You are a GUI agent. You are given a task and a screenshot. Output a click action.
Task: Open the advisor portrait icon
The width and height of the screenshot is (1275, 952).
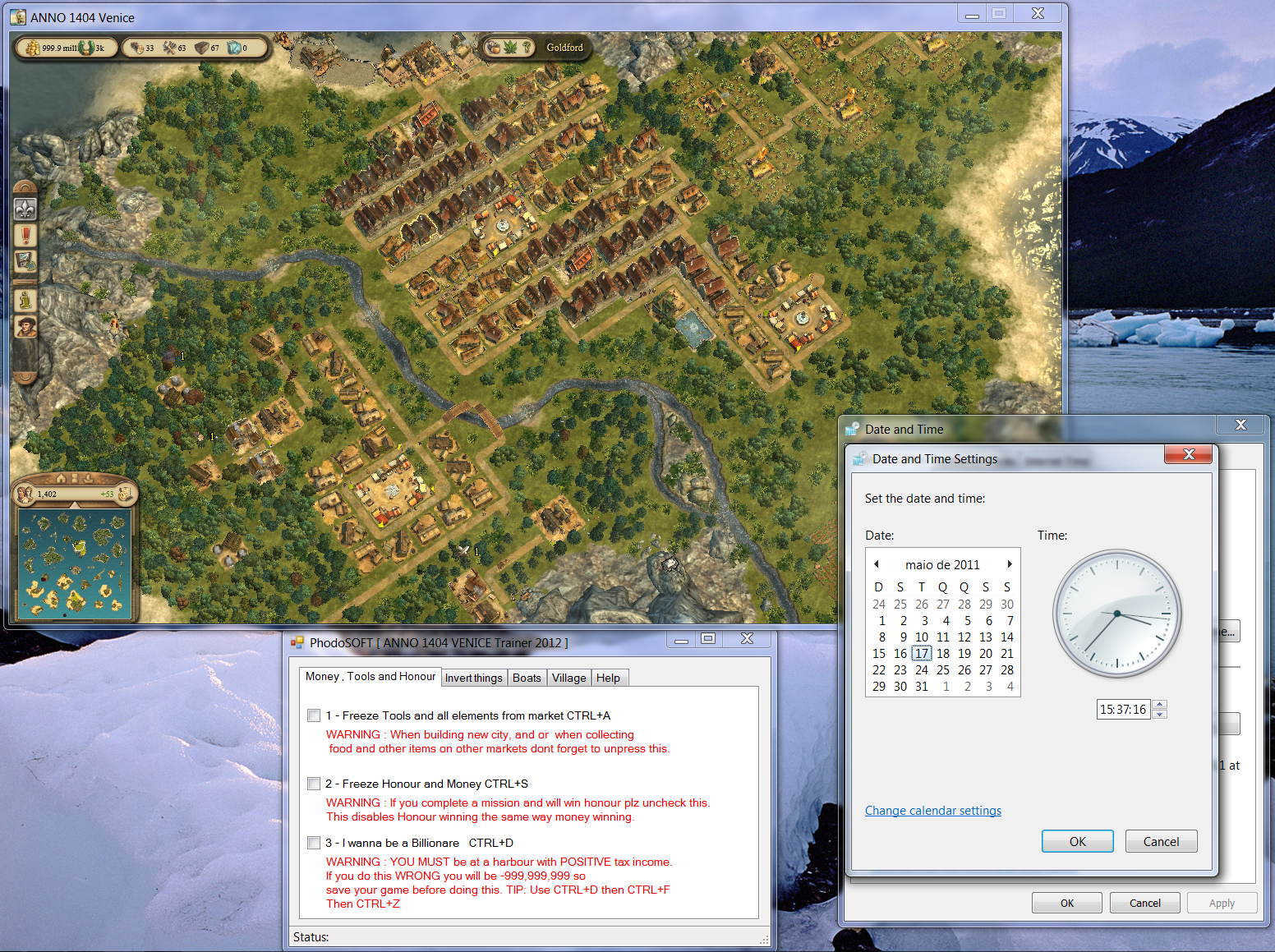[x=25, y=326]
